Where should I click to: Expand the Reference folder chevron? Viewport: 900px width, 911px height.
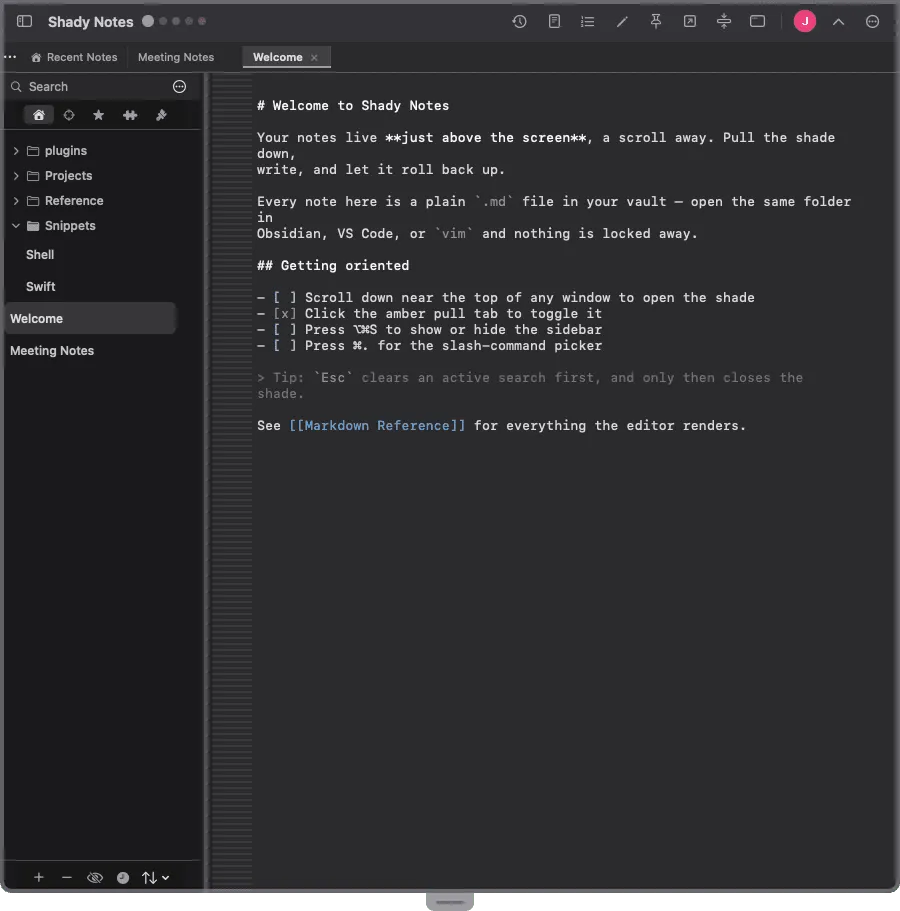pos(16,201)
